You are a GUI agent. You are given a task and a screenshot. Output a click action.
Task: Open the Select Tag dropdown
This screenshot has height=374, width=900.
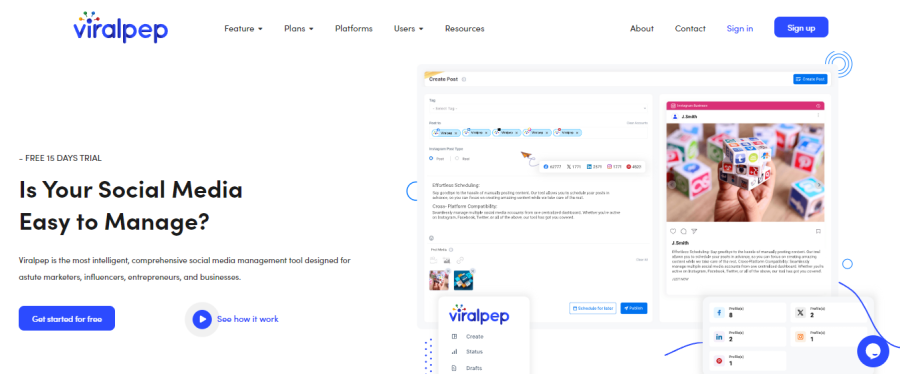pyautogui.click(x=538, y=108)
